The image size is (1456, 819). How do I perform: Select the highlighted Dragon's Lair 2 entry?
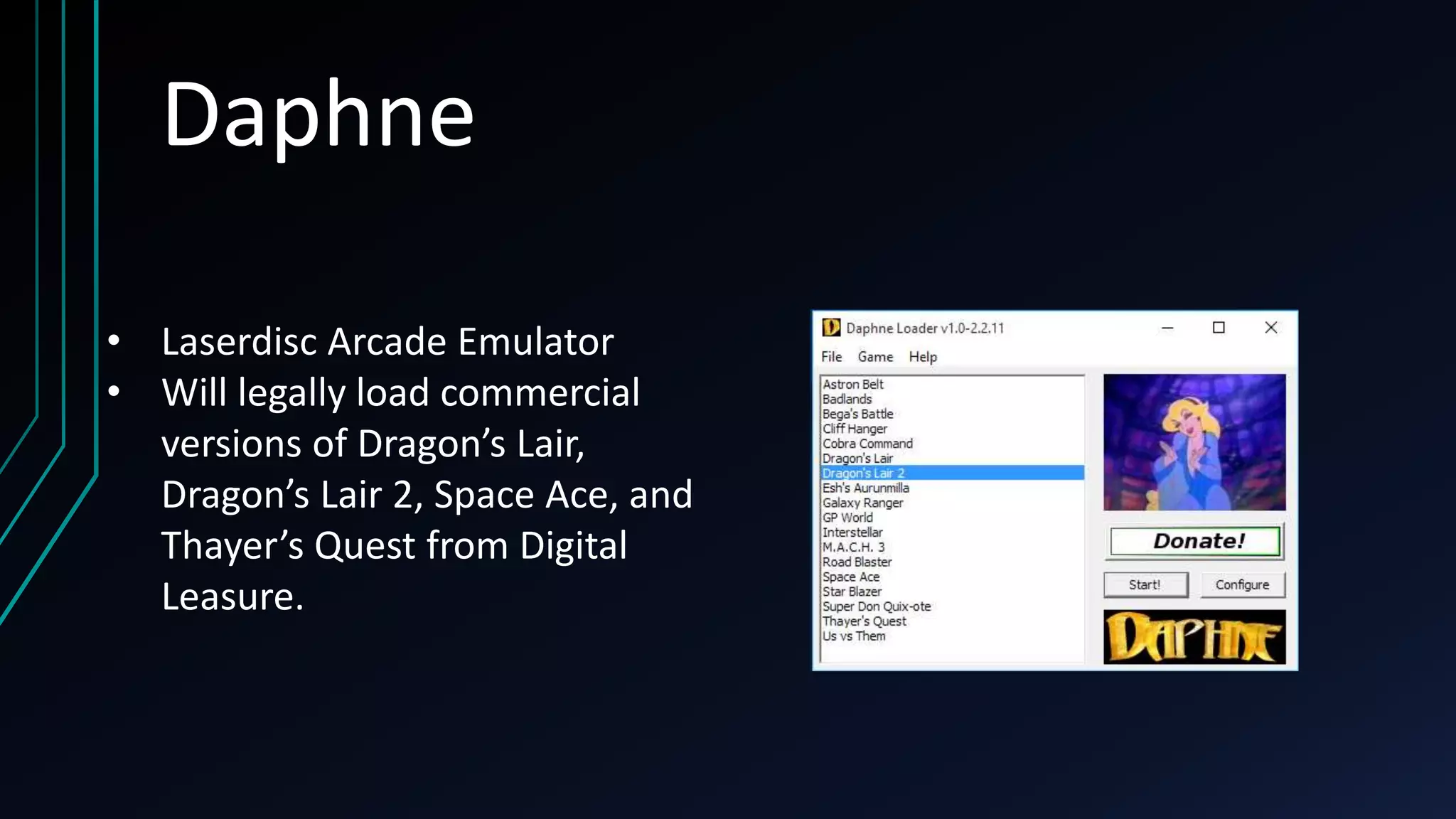click(x=952, y=473)
